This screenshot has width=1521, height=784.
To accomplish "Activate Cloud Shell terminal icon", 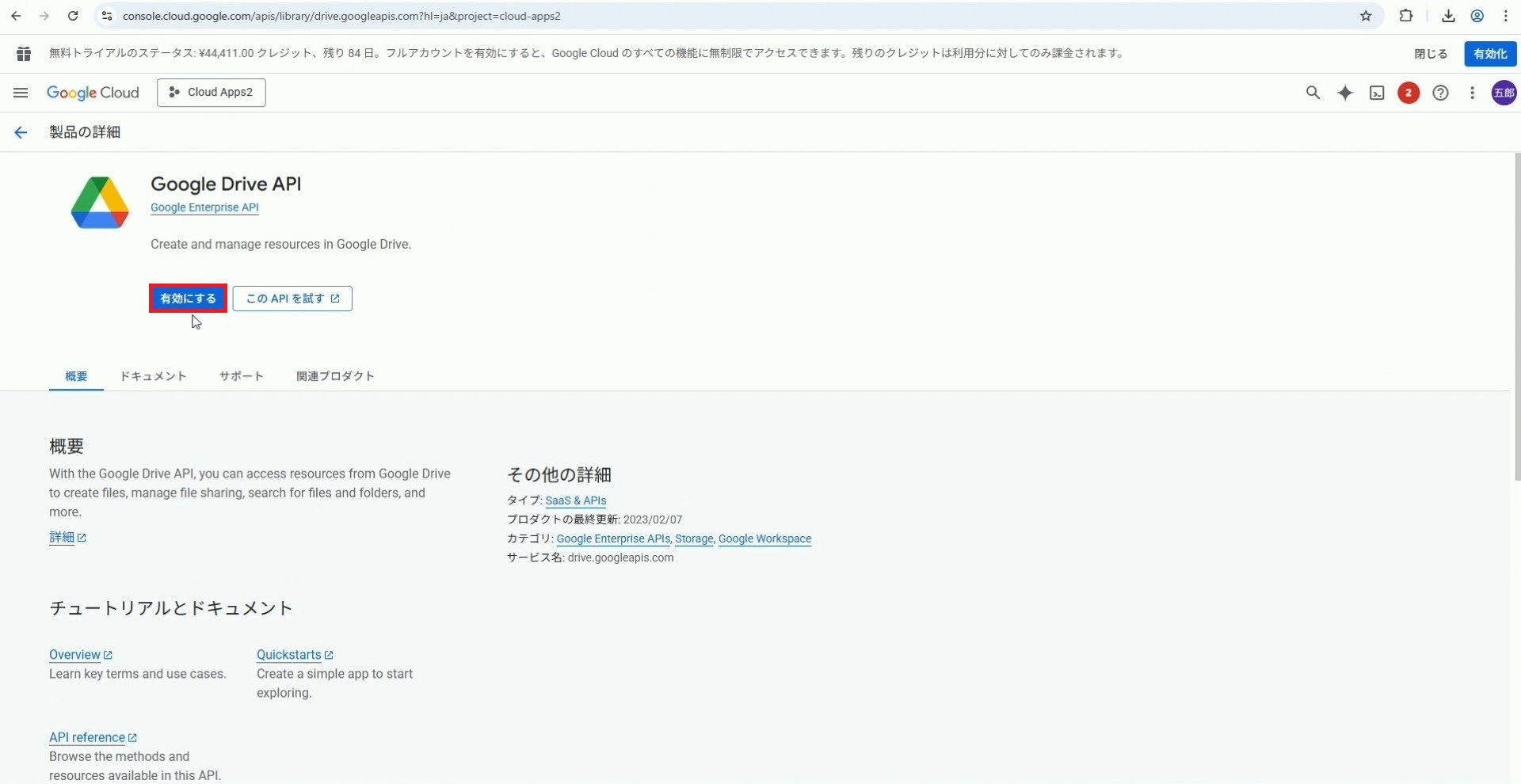I will 1377,93.
